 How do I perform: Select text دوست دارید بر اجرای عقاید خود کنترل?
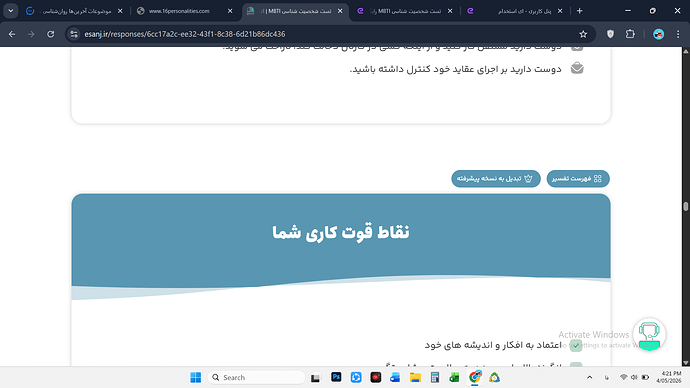(455, 69)
